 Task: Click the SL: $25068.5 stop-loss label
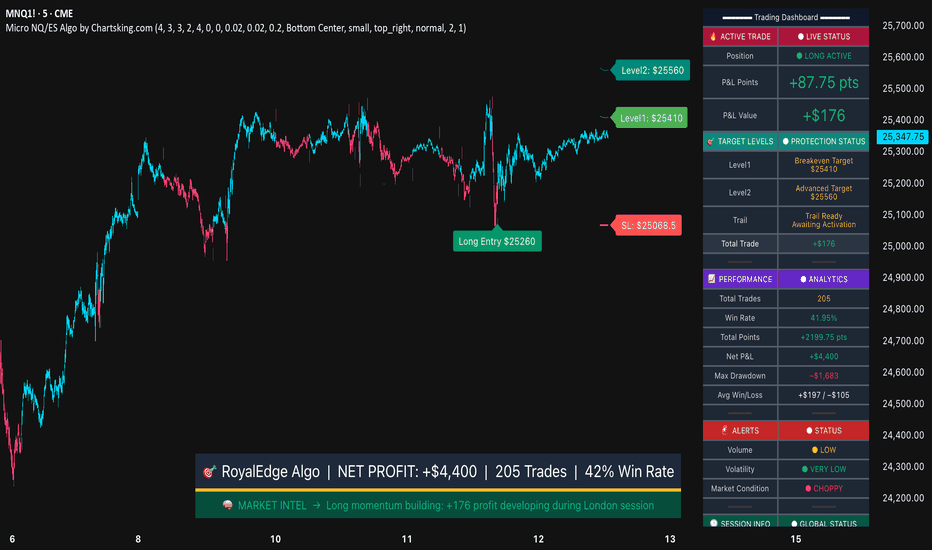648,225
